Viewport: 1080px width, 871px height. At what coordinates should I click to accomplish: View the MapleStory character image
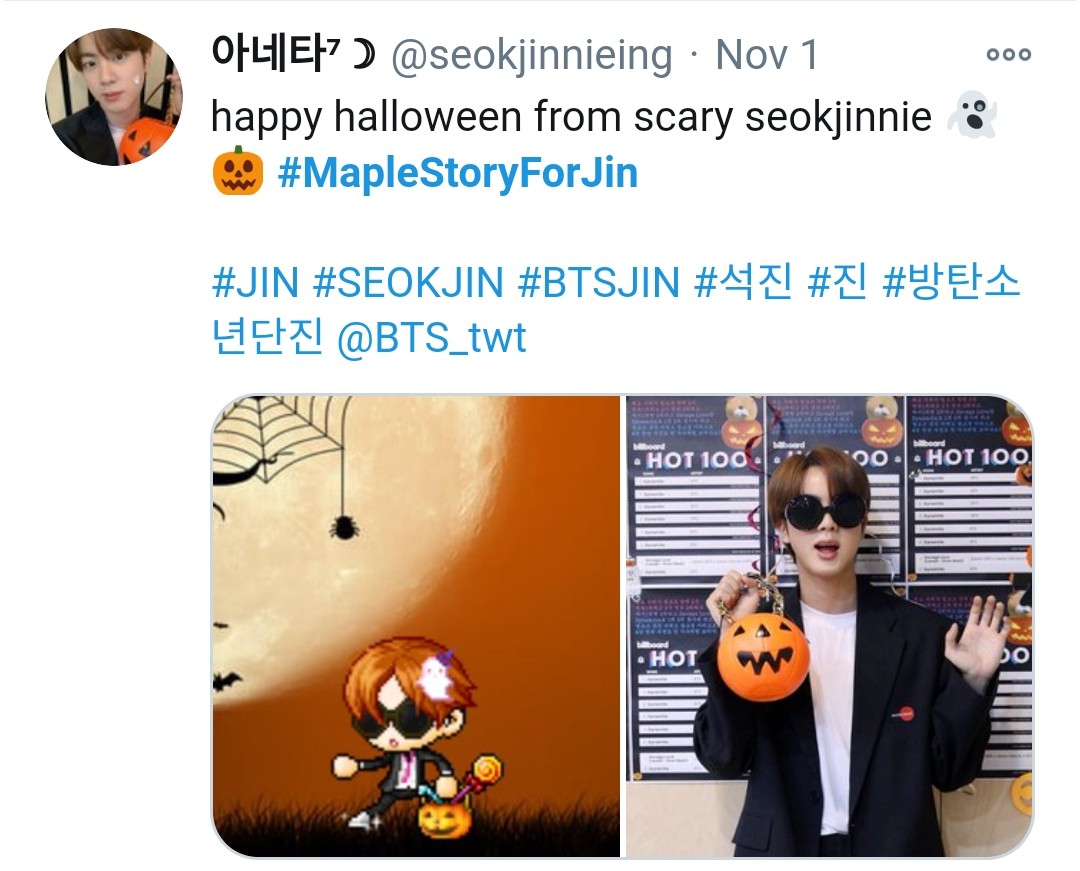pos(416,627)
